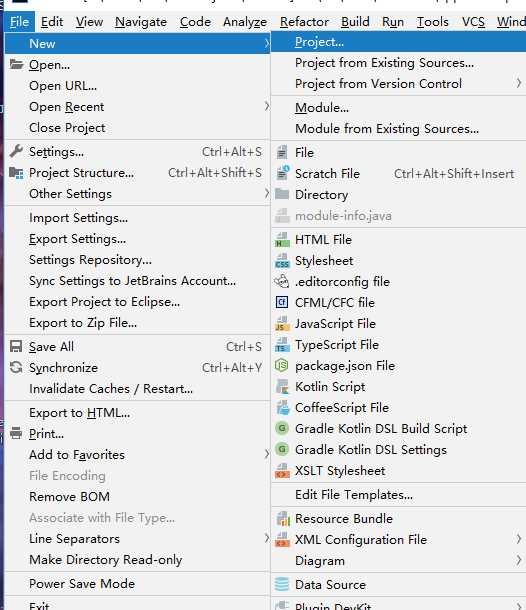Click the Scratch File icon

[282, 173]
